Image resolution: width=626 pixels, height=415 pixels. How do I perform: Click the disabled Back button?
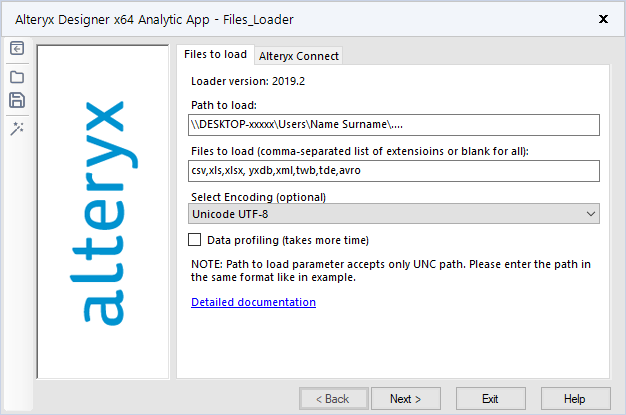coord(333,399)
